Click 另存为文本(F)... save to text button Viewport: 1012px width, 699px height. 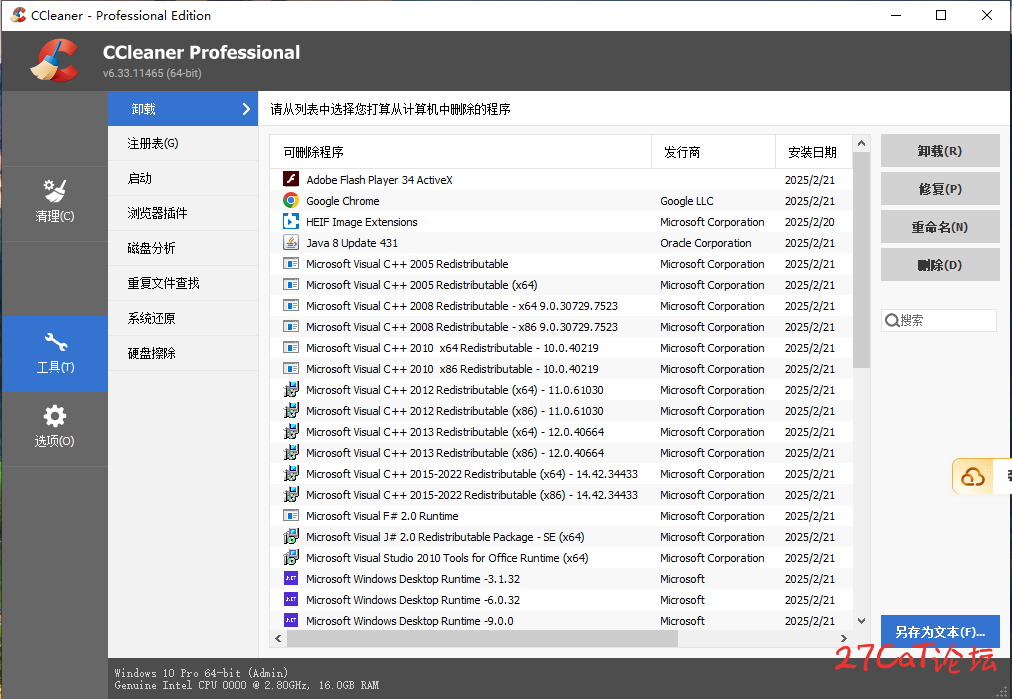click(940, 632)
